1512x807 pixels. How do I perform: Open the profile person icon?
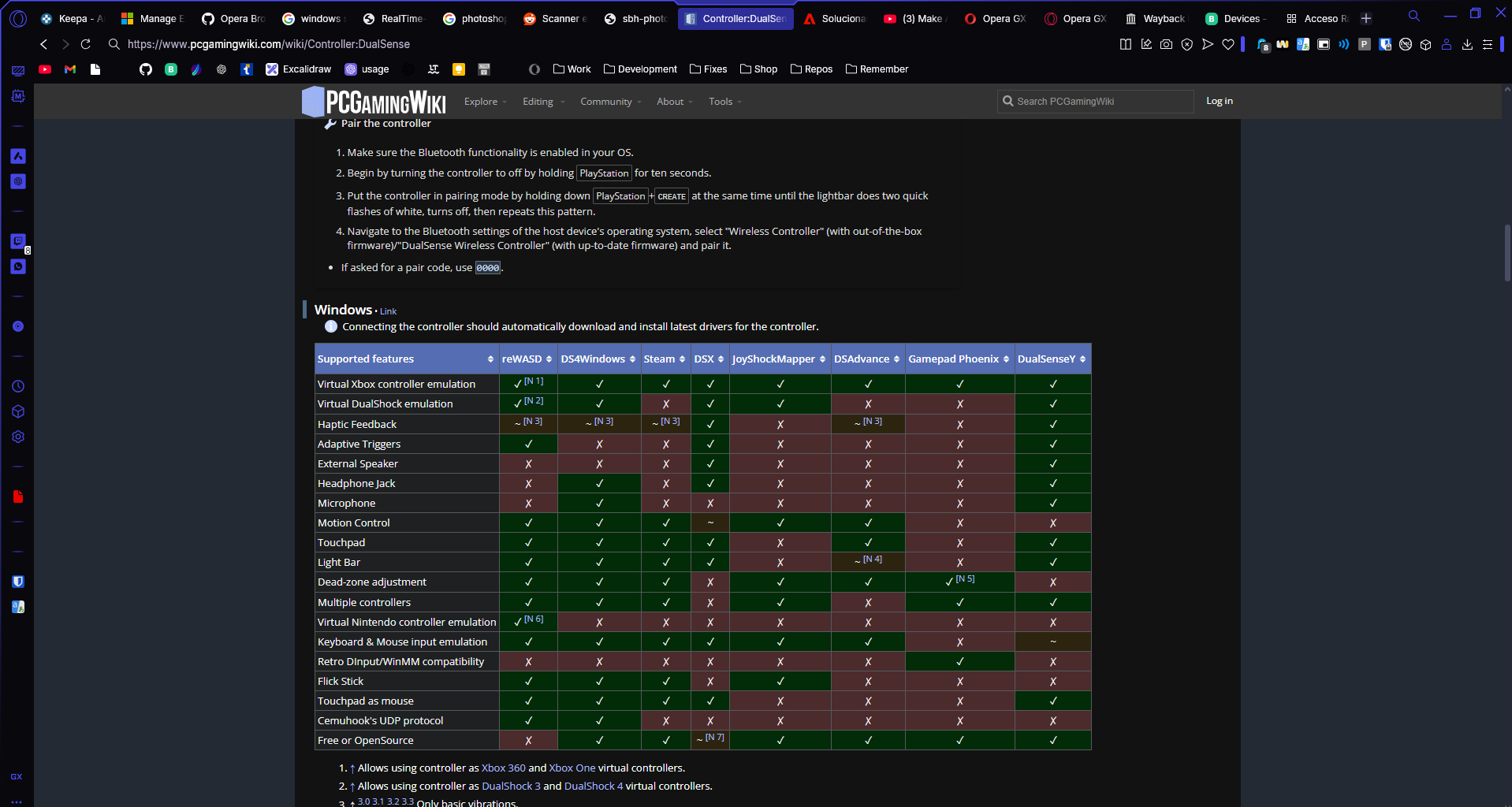(x=1447, y=44)
